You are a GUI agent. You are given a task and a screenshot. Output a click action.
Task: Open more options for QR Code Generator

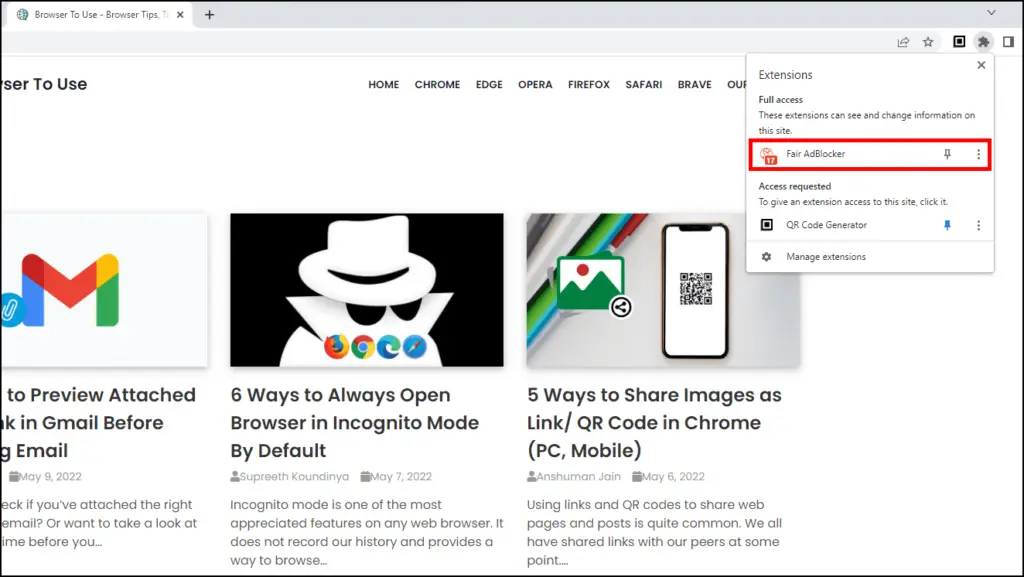(x=978, y=225)
